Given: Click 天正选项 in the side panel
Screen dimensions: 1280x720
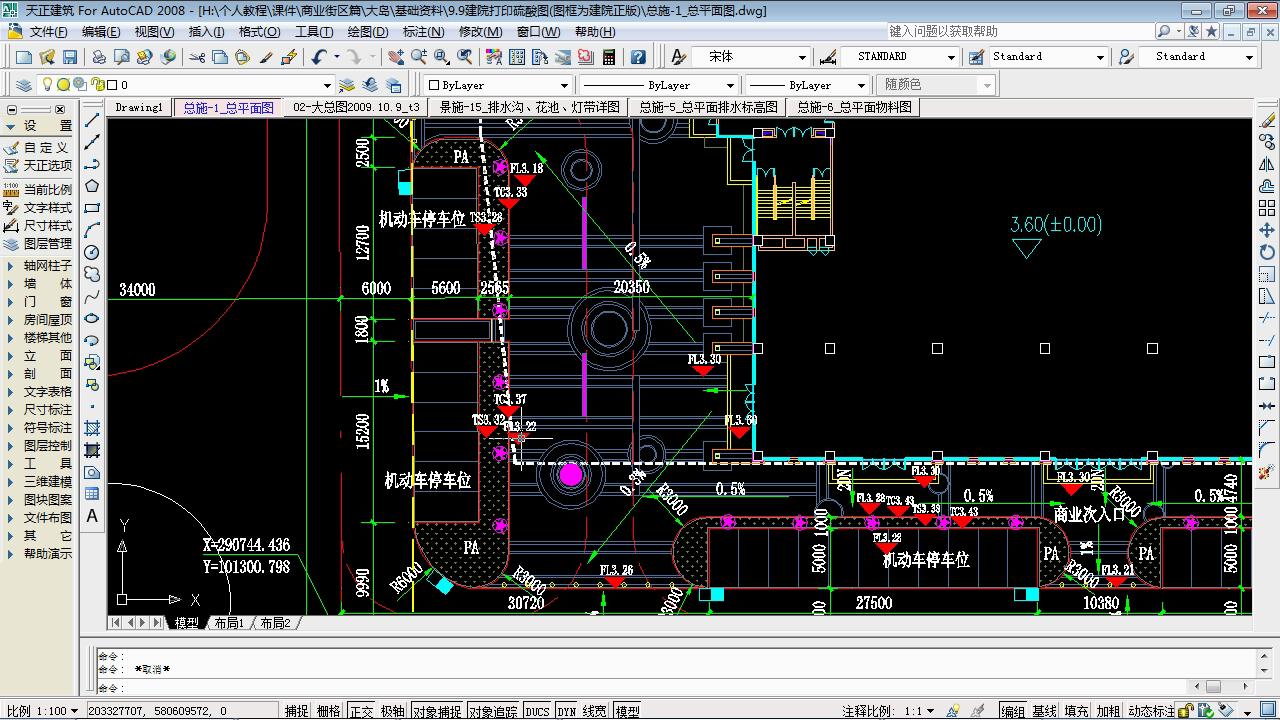Looking at the screenshot, I should click(38, 165).
